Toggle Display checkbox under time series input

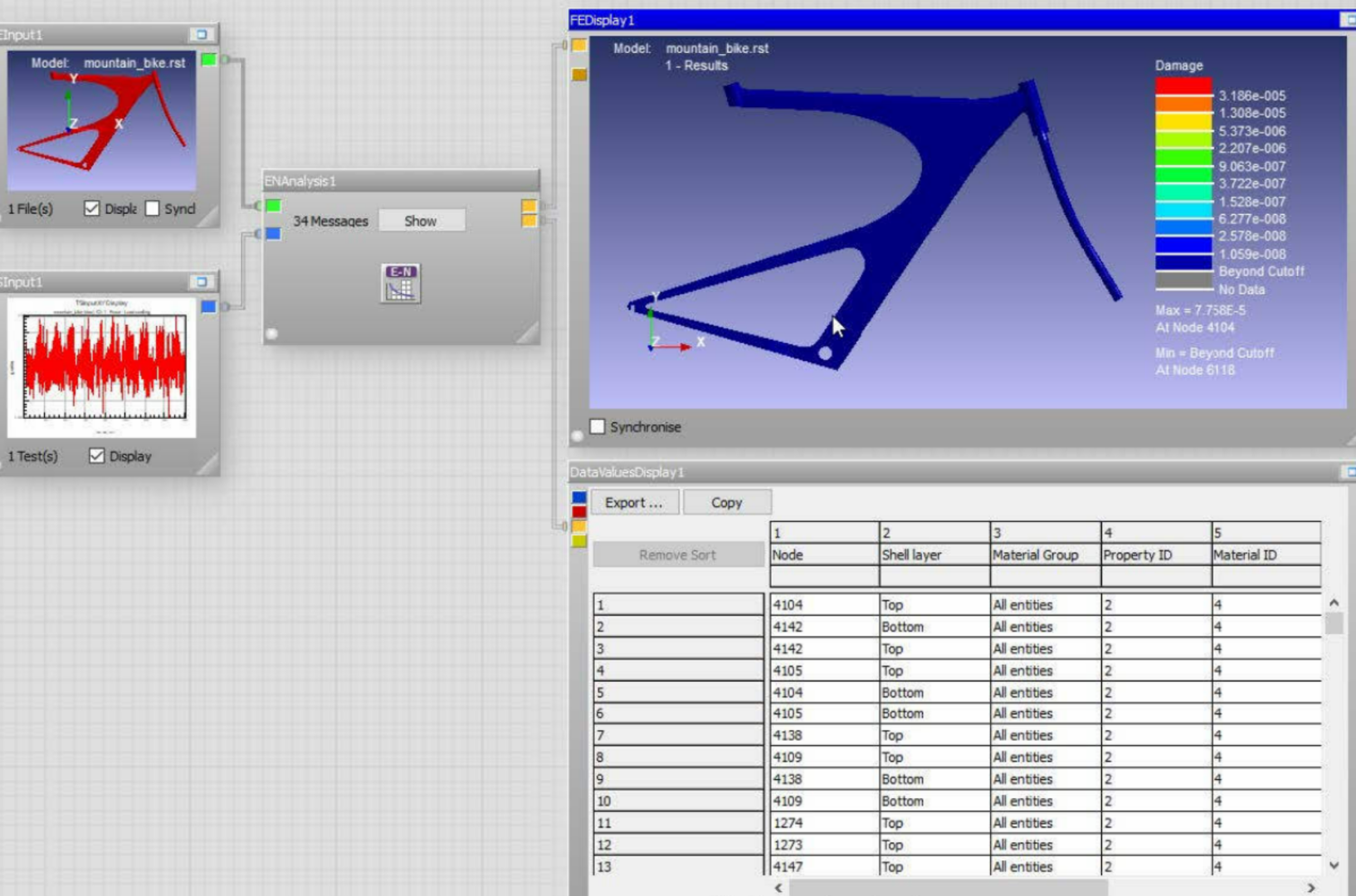coord(97,455)
